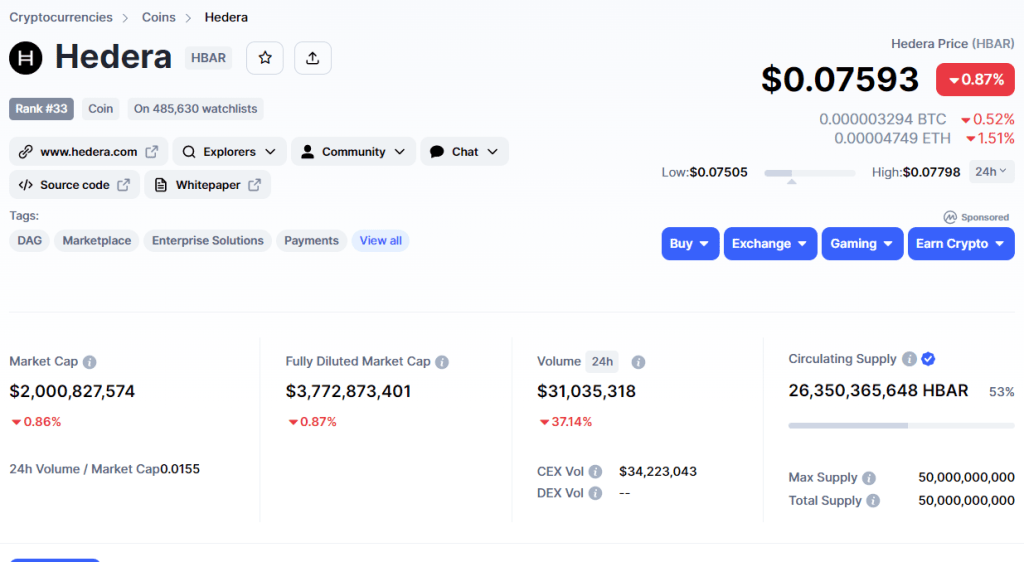Screen dimensions: 1024x562
Task: Click the red 0.87% price change badge
Action: [x=975, y=80]
